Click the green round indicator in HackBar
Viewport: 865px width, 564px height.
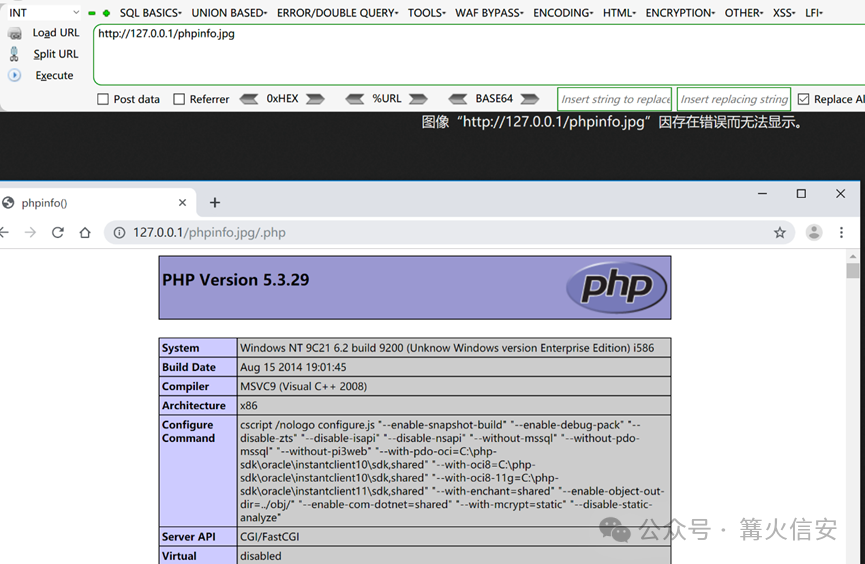click(x=106, y=13)
